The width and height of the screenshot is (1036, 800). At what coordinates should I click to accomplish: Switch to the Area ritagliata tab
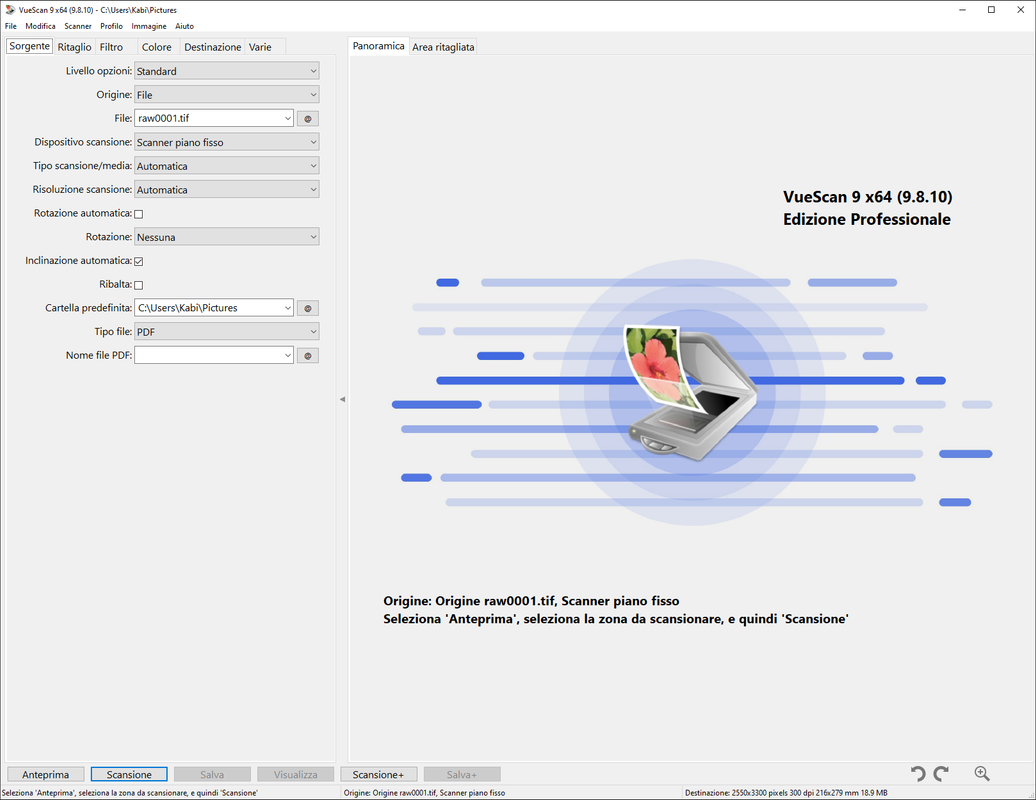click(443, 47)
